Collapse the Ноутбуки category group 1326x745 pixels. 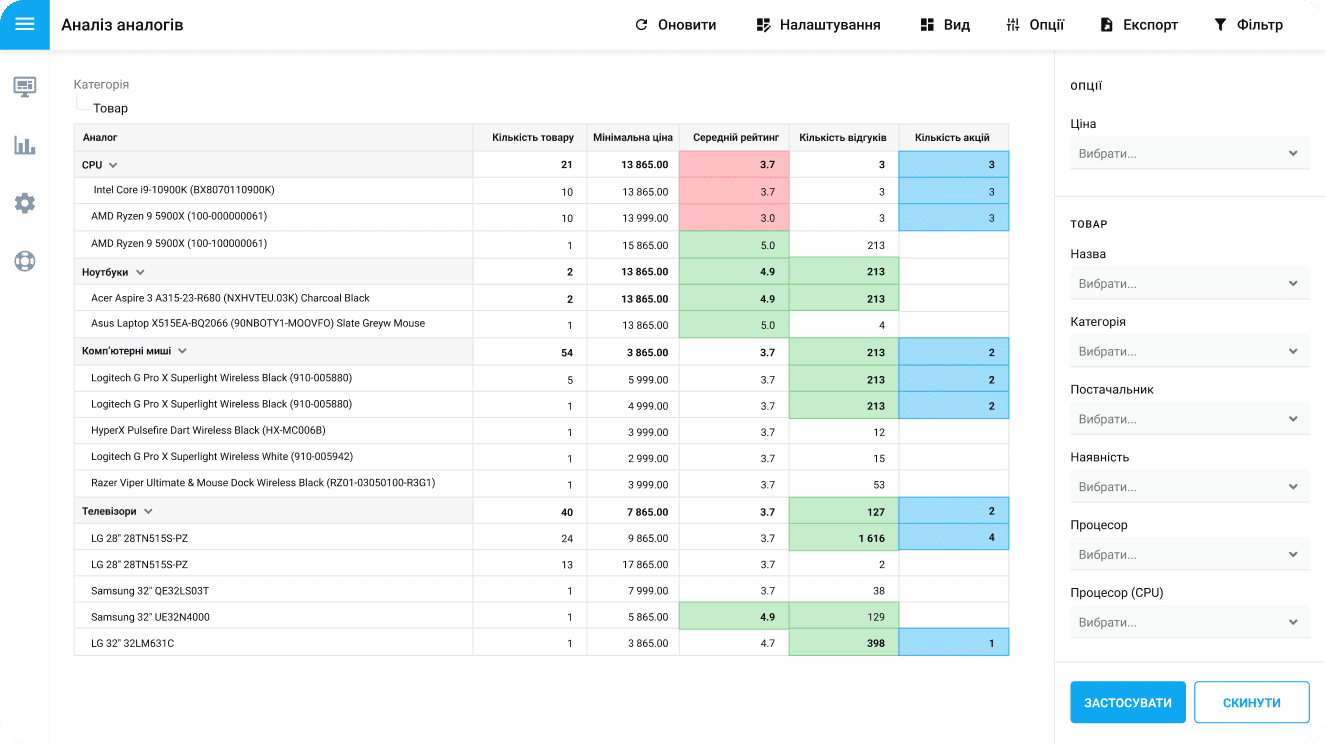click(x=140, y=272)
